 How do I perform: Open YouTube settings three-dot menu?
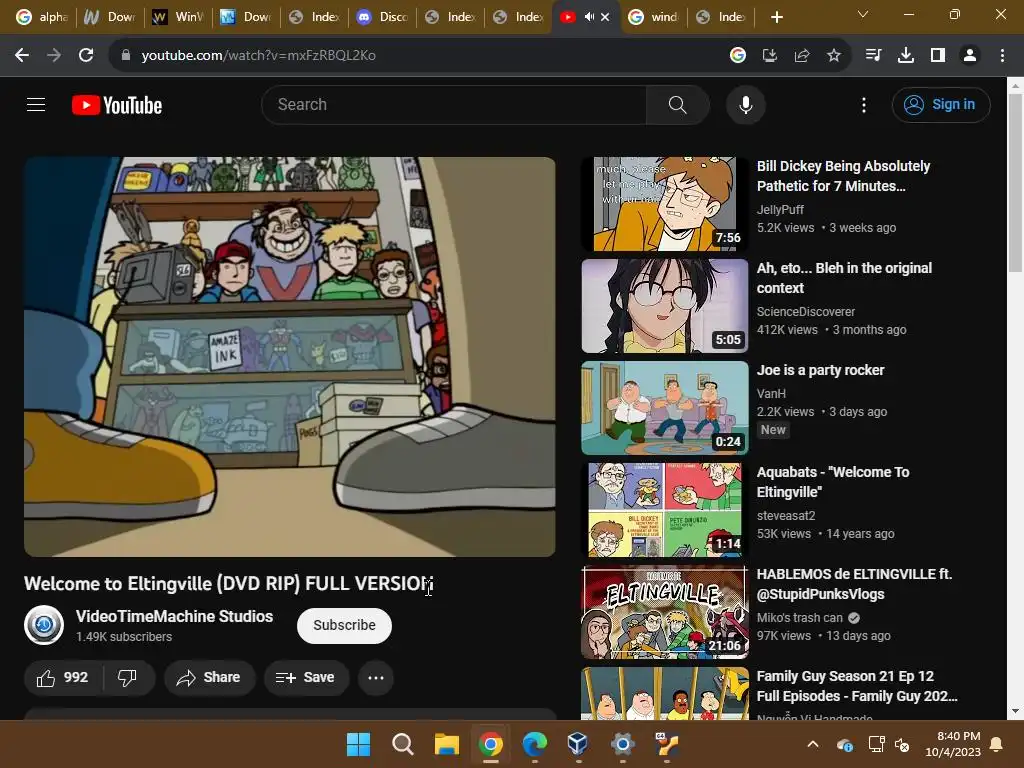point(863,105)
